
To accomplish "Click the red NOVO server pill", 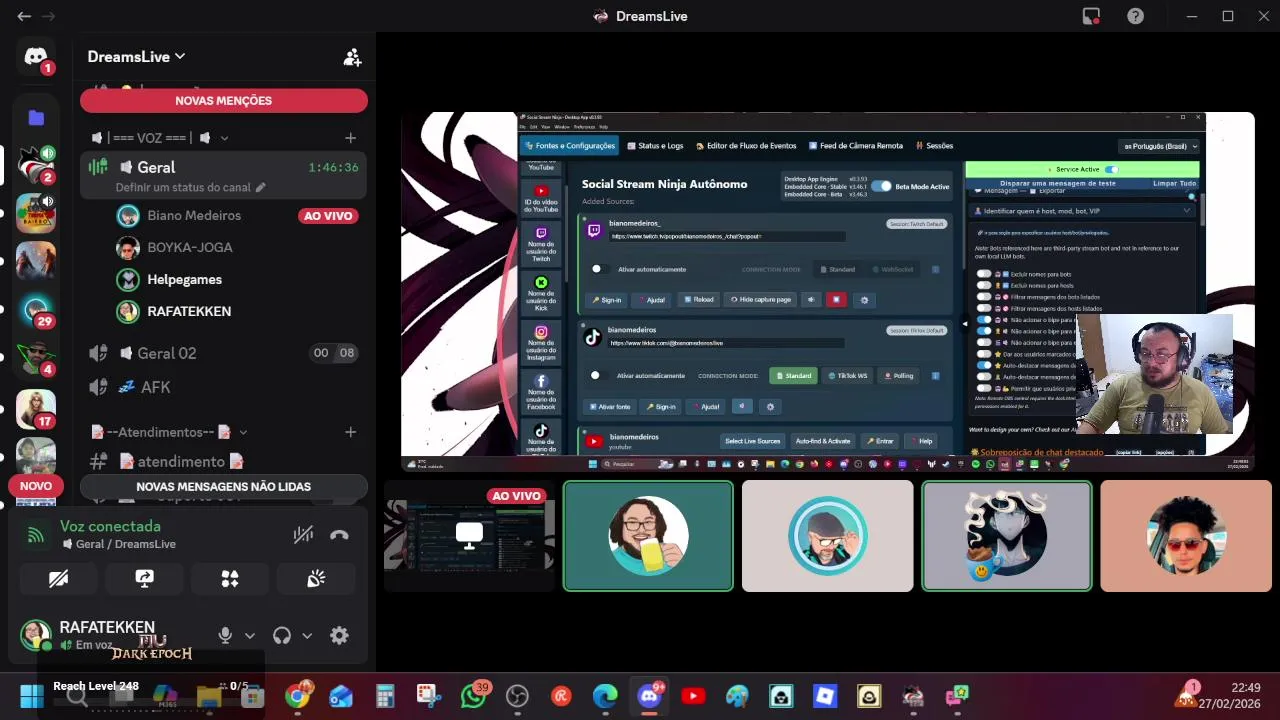I will click(x=36, y=486).
